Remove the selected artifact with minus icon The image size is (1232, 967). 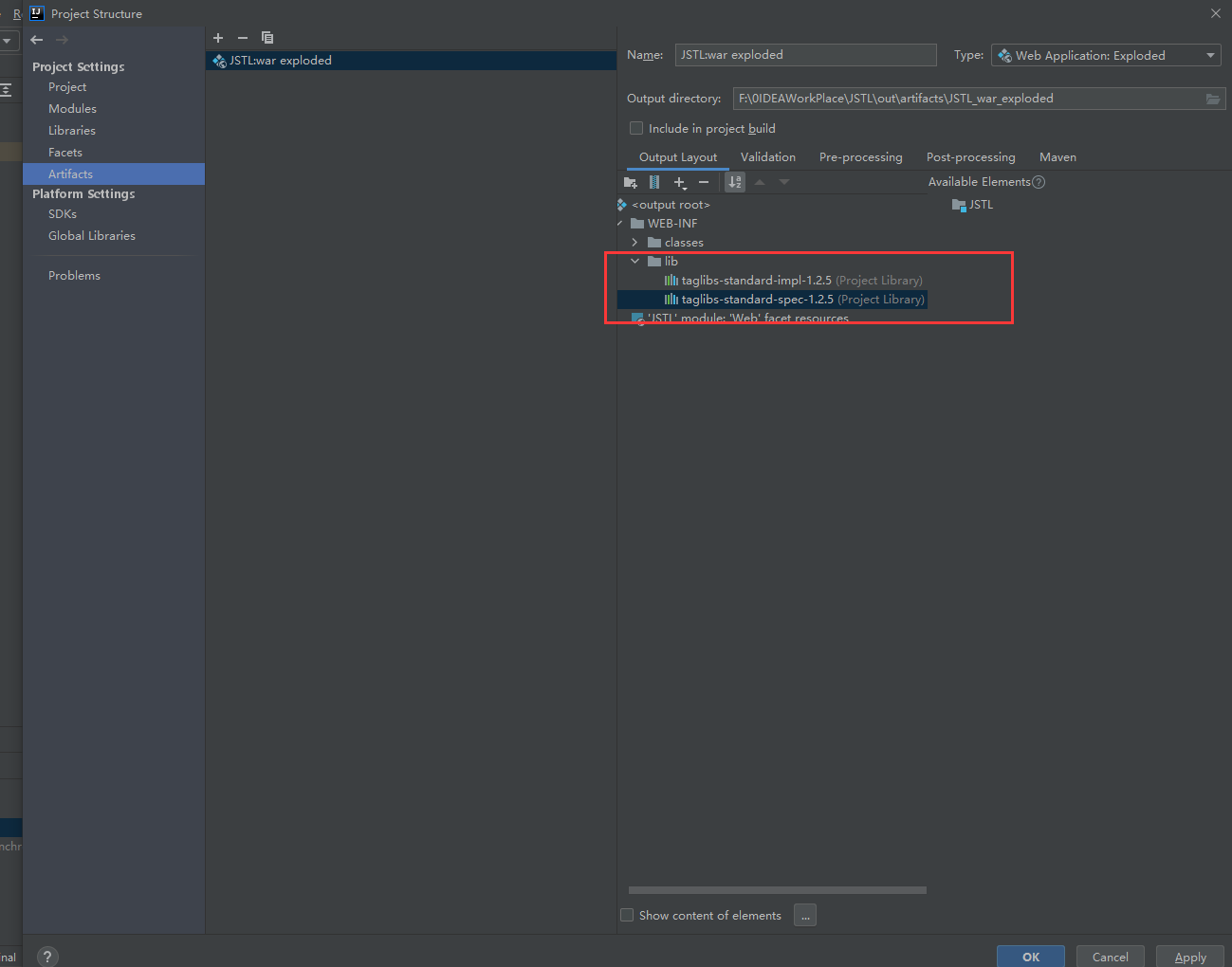tap(243, 38)
